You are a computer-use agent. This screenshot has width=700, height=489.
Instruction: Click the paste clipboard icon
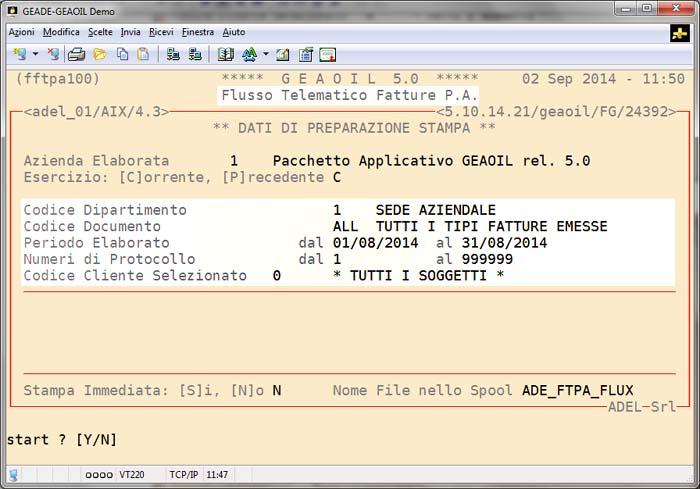click(x=143, y=54)
